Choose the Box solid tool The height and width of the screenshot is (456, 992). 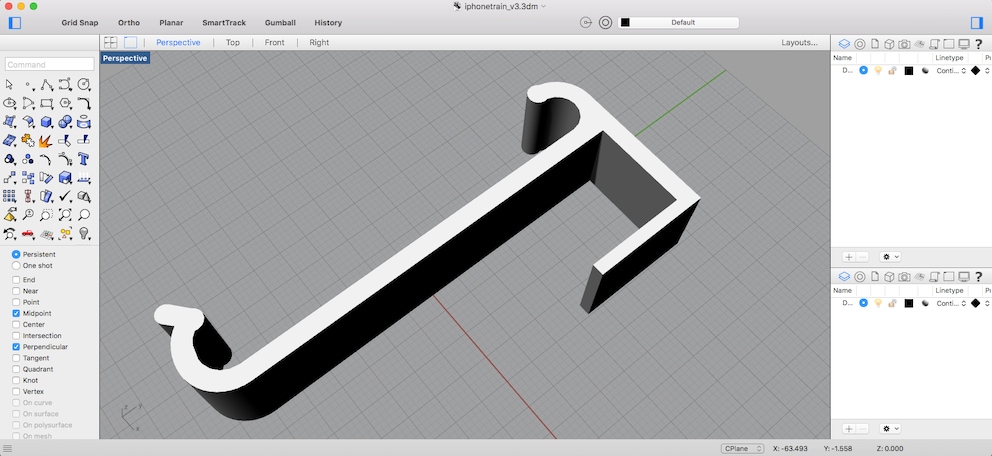pyautogui.click(x=46, y=122)
